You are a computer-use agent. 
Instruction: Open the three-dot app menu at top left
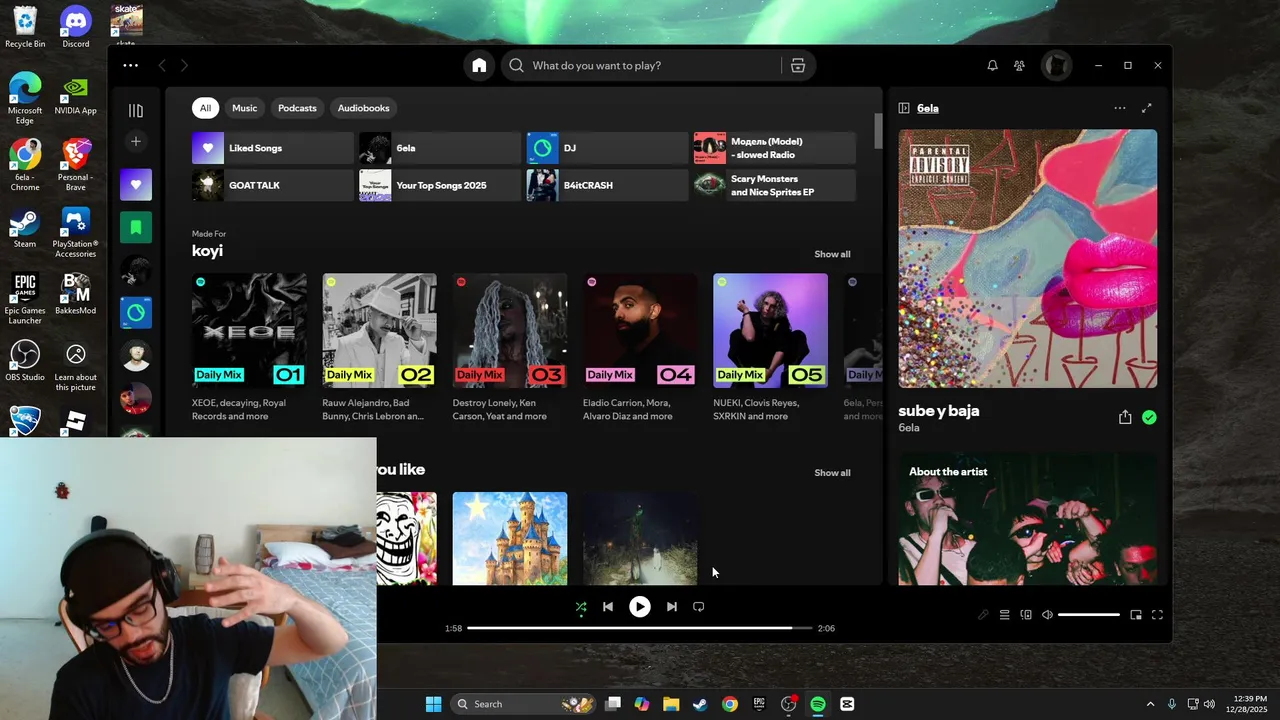pos(131,65)
